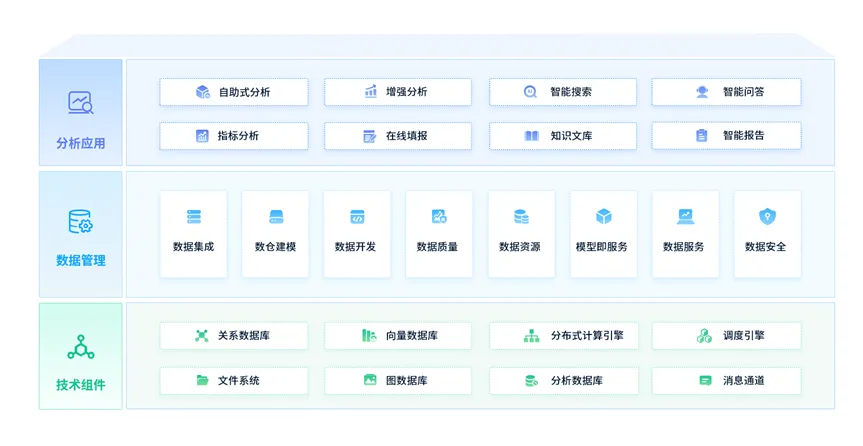This screenshot has width=863, height=446.
Task: Click the 图数据库 image icon
Action: 370,379
